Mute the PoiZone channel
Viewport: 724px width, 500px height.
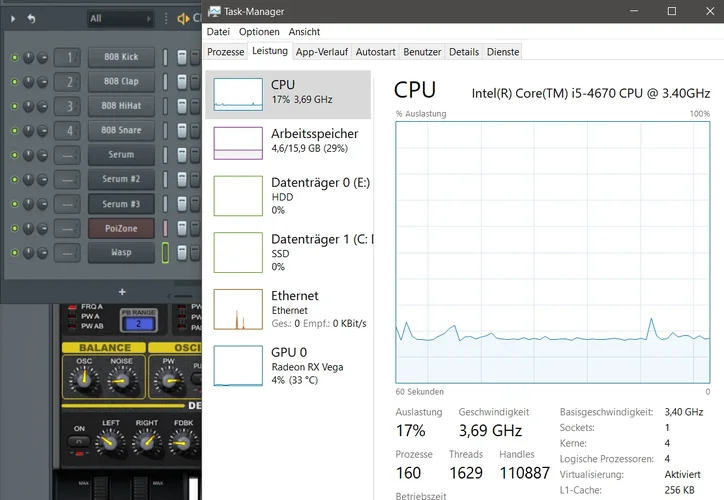14,229
